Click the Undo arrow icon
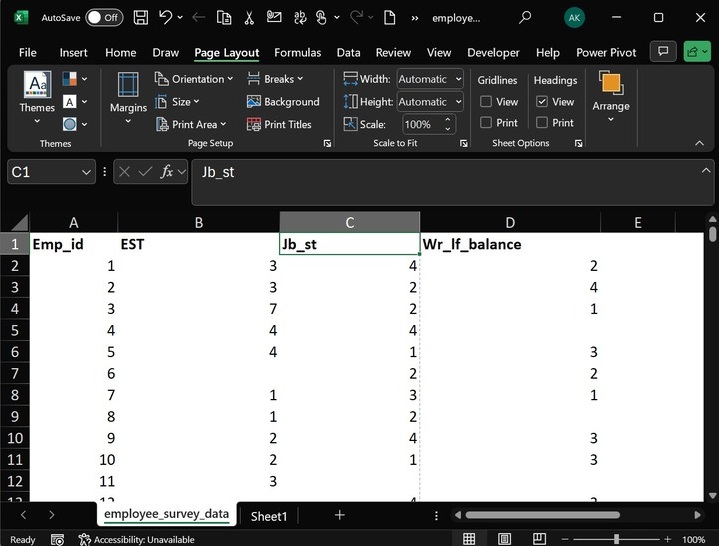The height and width of the screenshot is (546, 719). pyautogui.click(x=165, y=17)
